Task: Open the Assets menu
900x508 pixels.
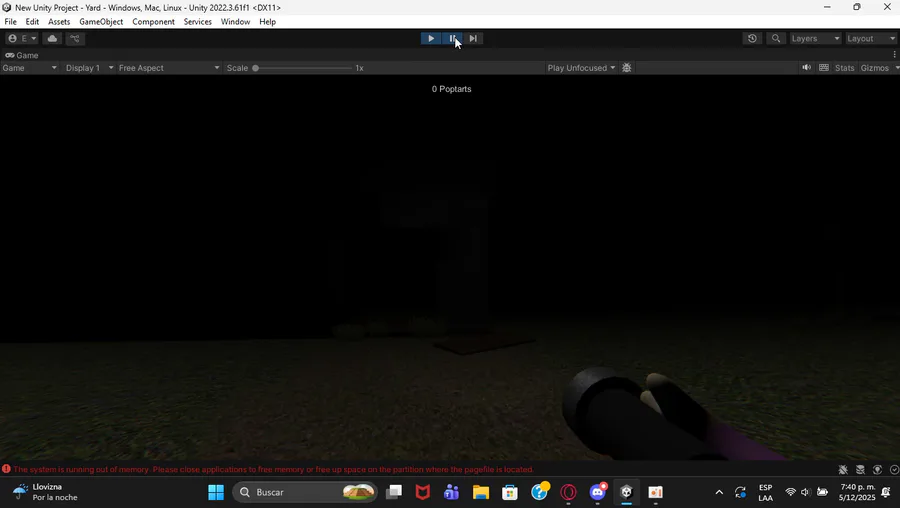Action: pyautogui.click(x=59, y=22)
